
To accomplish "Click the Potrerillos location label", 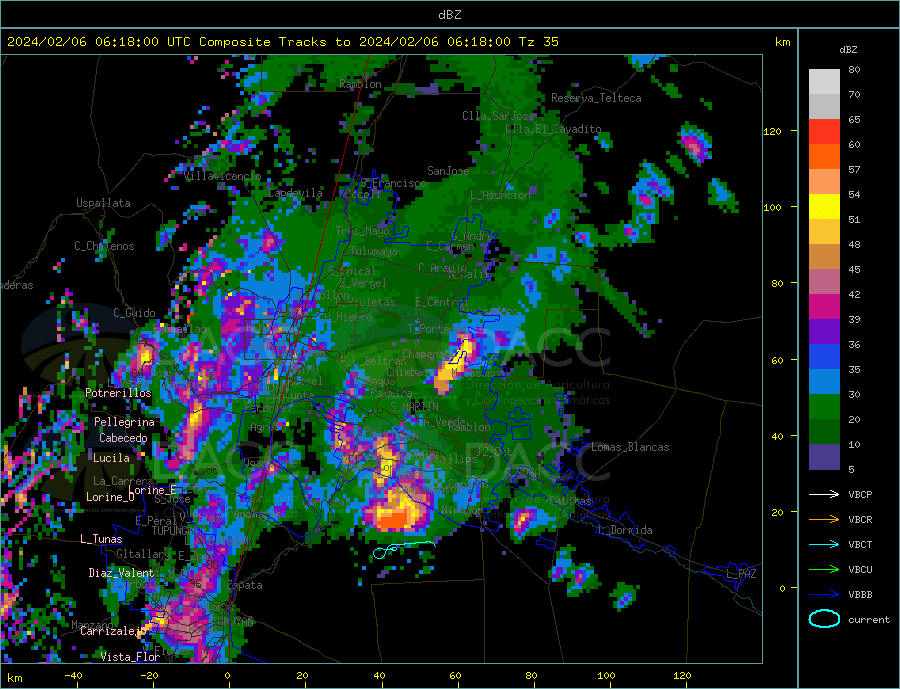I will (118, 393).
